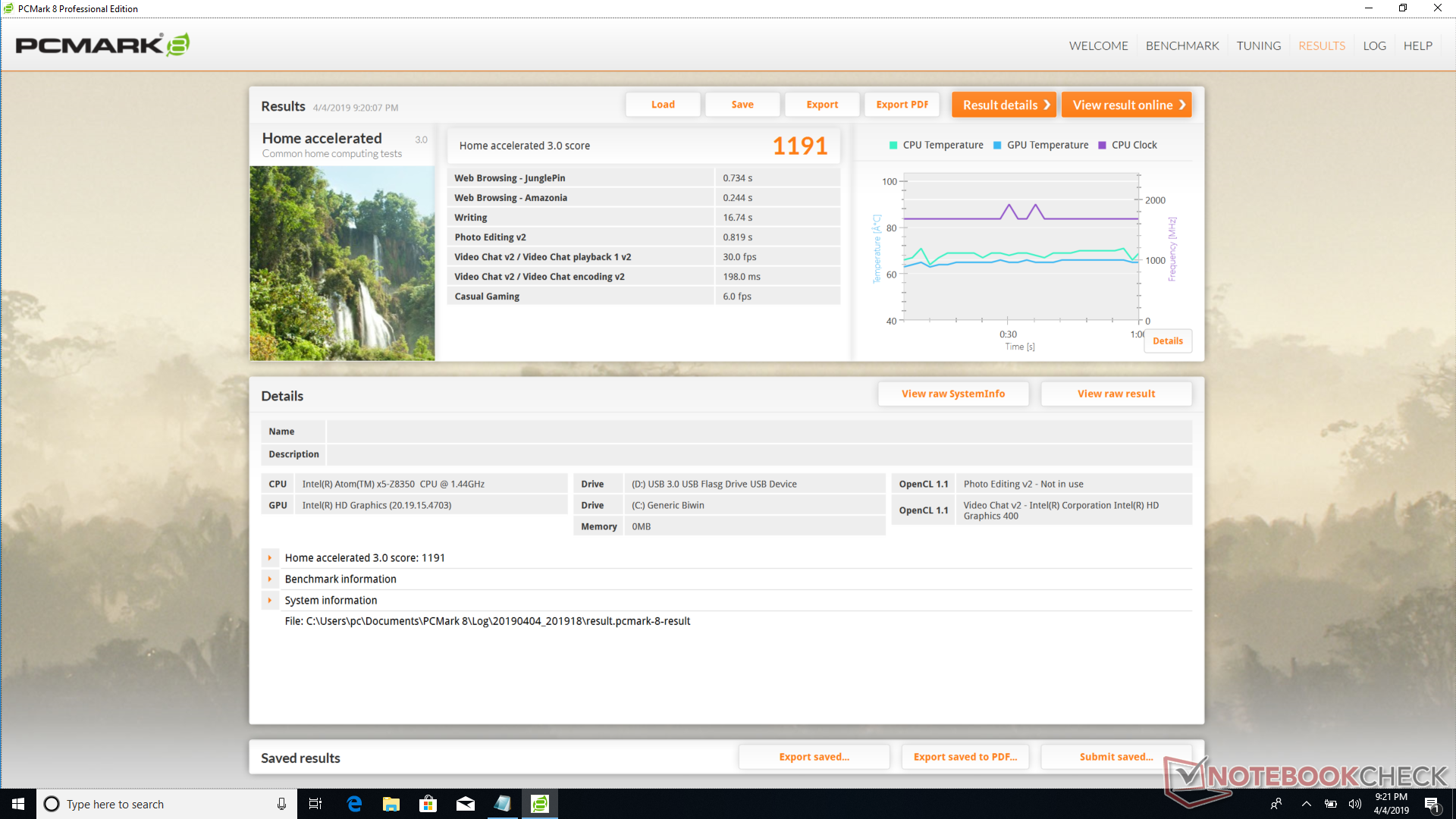This screenshot has width=1456, height=819.
Task: Switch to the BENCHMARK tab
Action: pos(1182,45)
